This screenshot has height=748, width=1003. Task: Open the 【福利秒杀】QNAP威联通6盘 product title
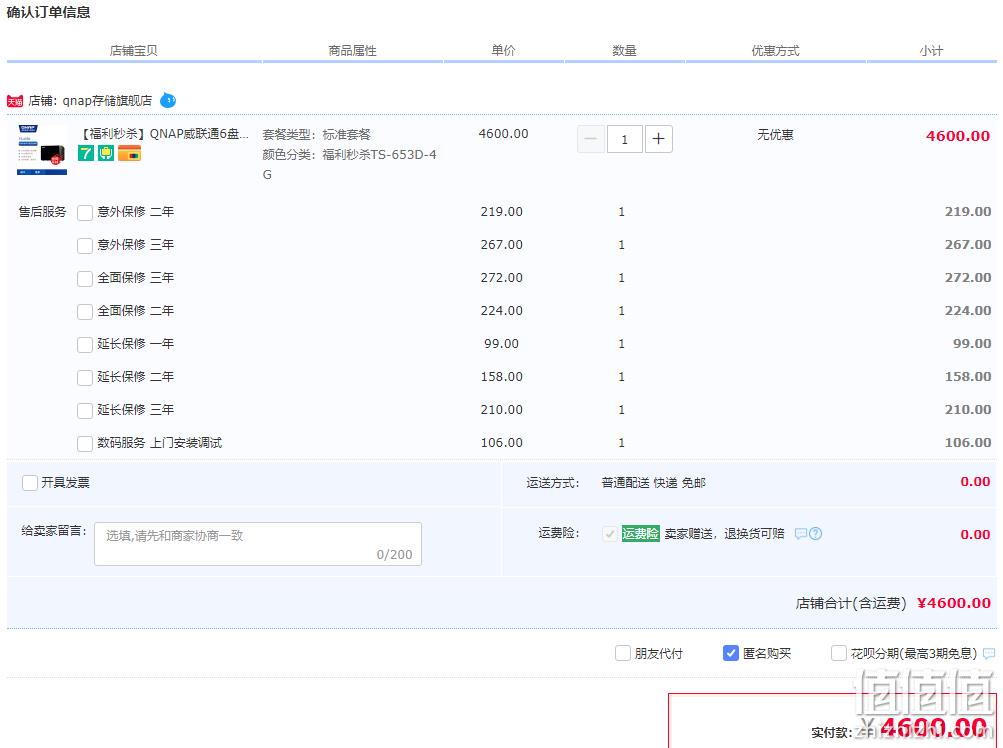pos(164,134)
